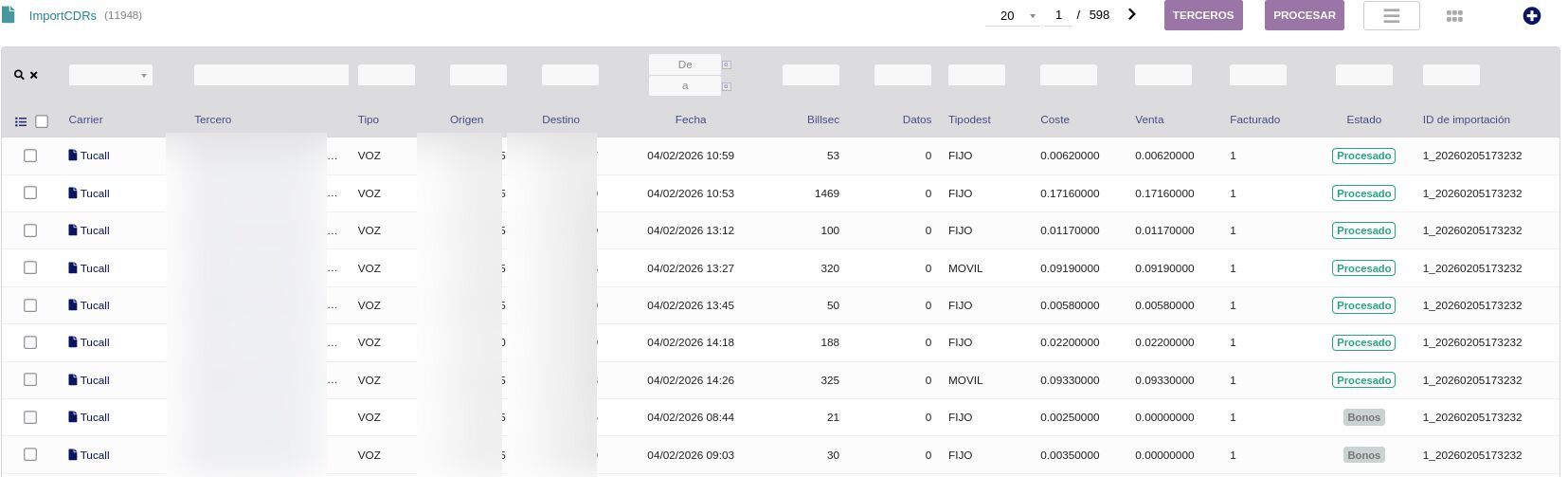Click the TERCEROS button

point(1202,15)
